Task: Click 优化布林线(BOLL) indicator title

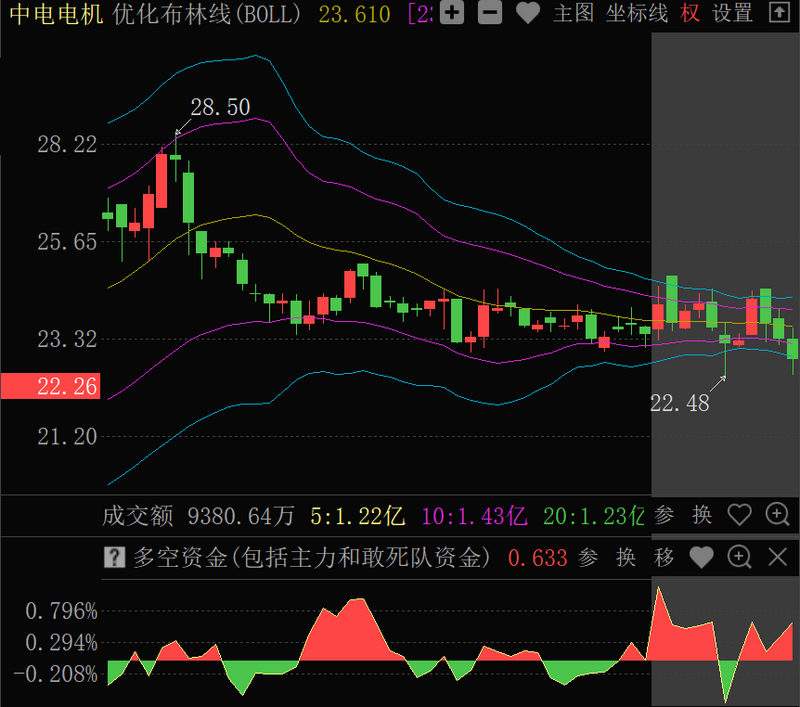Action: click(x=207, y=14)
